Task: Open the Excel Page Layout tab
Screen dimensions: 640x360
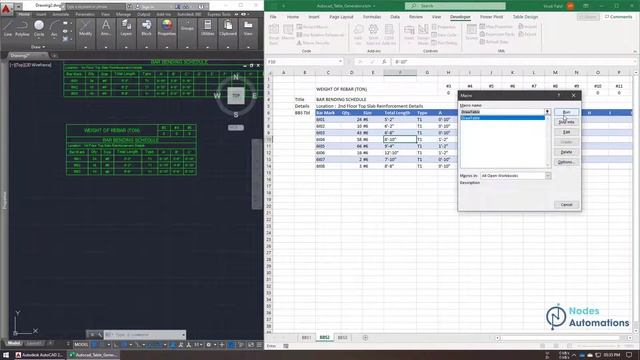Action: [x=341, y=17]
